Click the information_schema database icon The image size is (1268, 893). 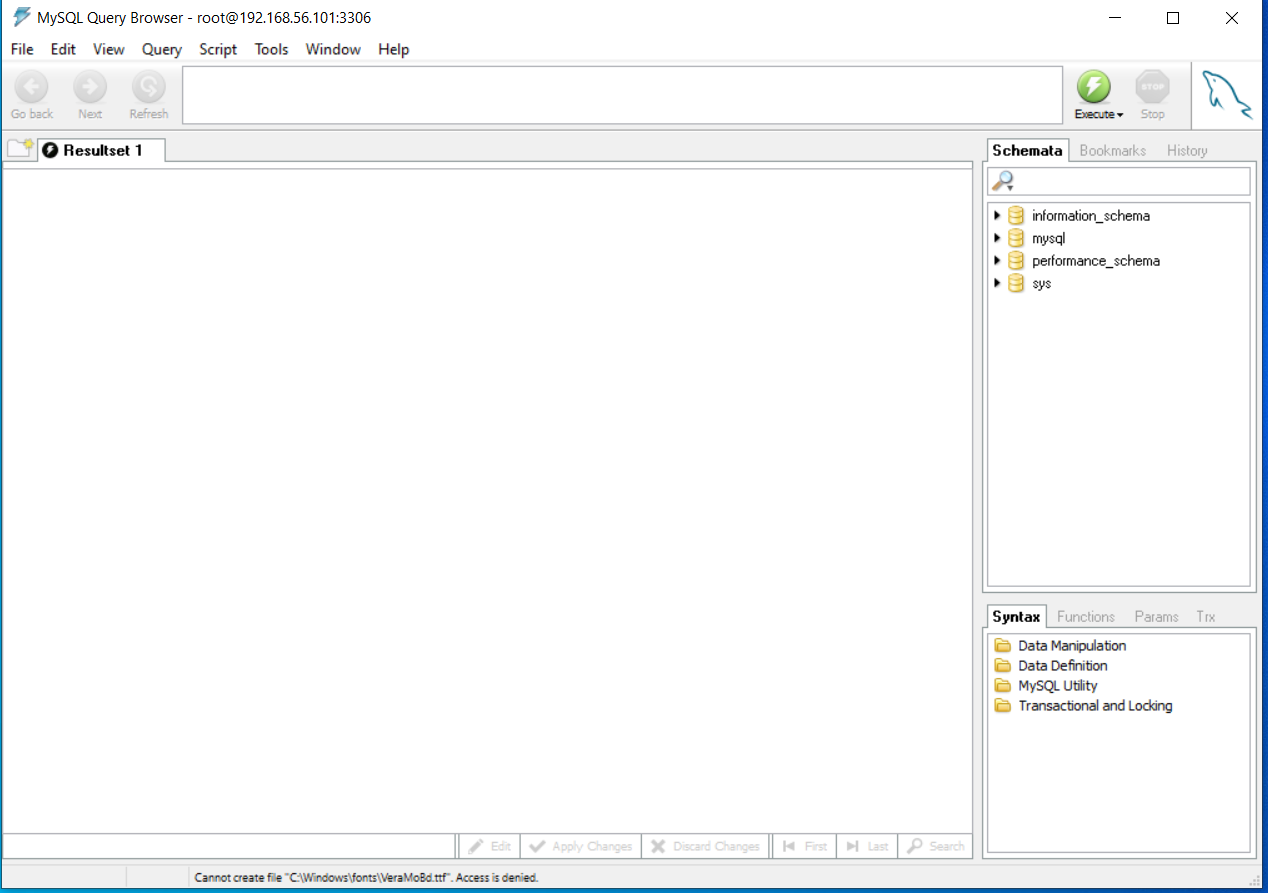(1016, 216)
